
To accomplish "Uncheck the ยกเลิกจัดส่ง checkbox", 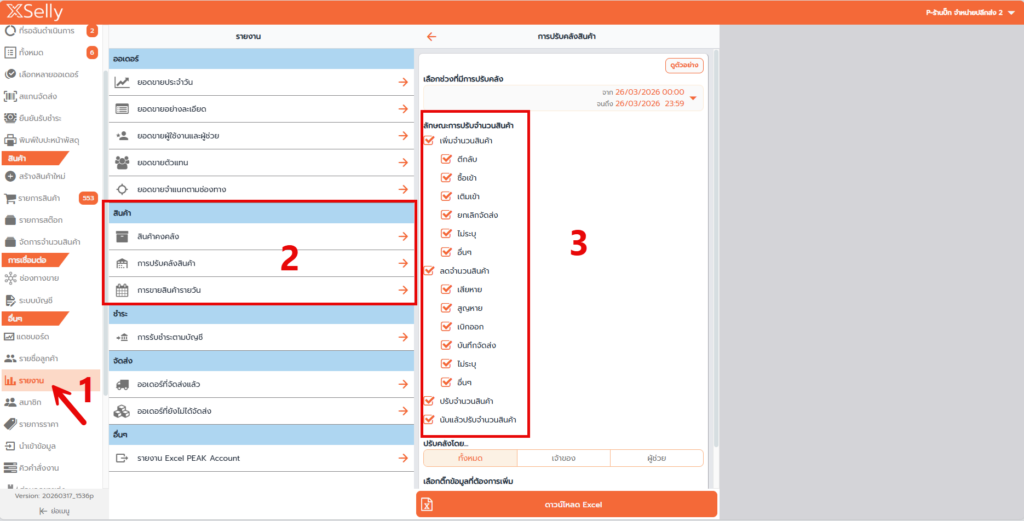I will click(x=447, y=214).
